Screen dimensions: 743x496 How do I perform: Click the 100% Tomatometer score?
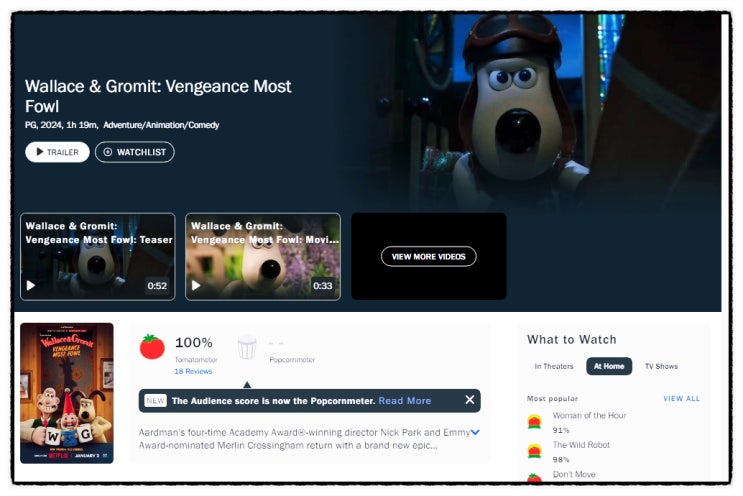(194, 343)
